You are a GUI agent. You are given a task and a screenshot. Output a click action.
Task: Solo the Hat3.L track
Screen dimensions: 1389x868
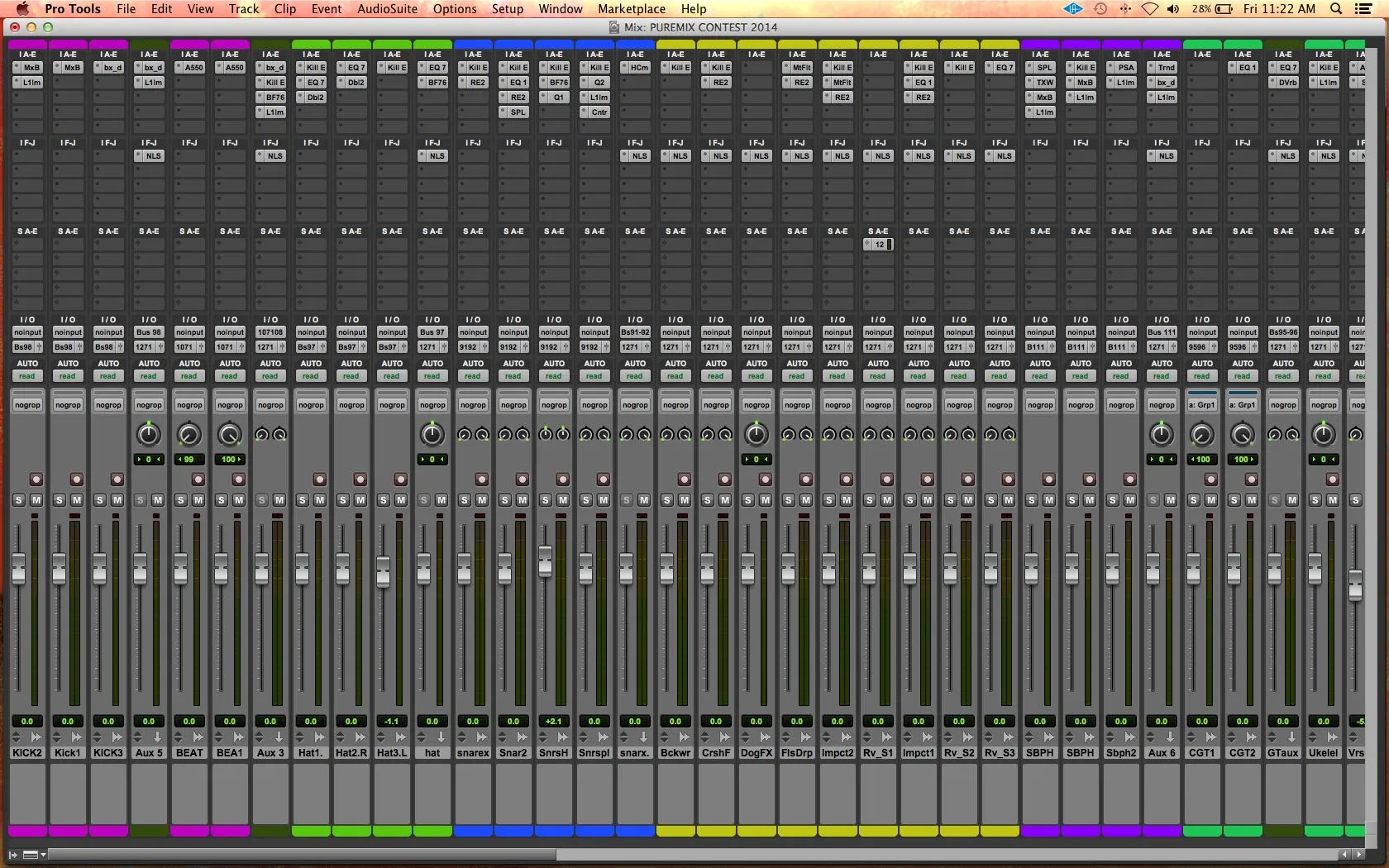[384, 500]
